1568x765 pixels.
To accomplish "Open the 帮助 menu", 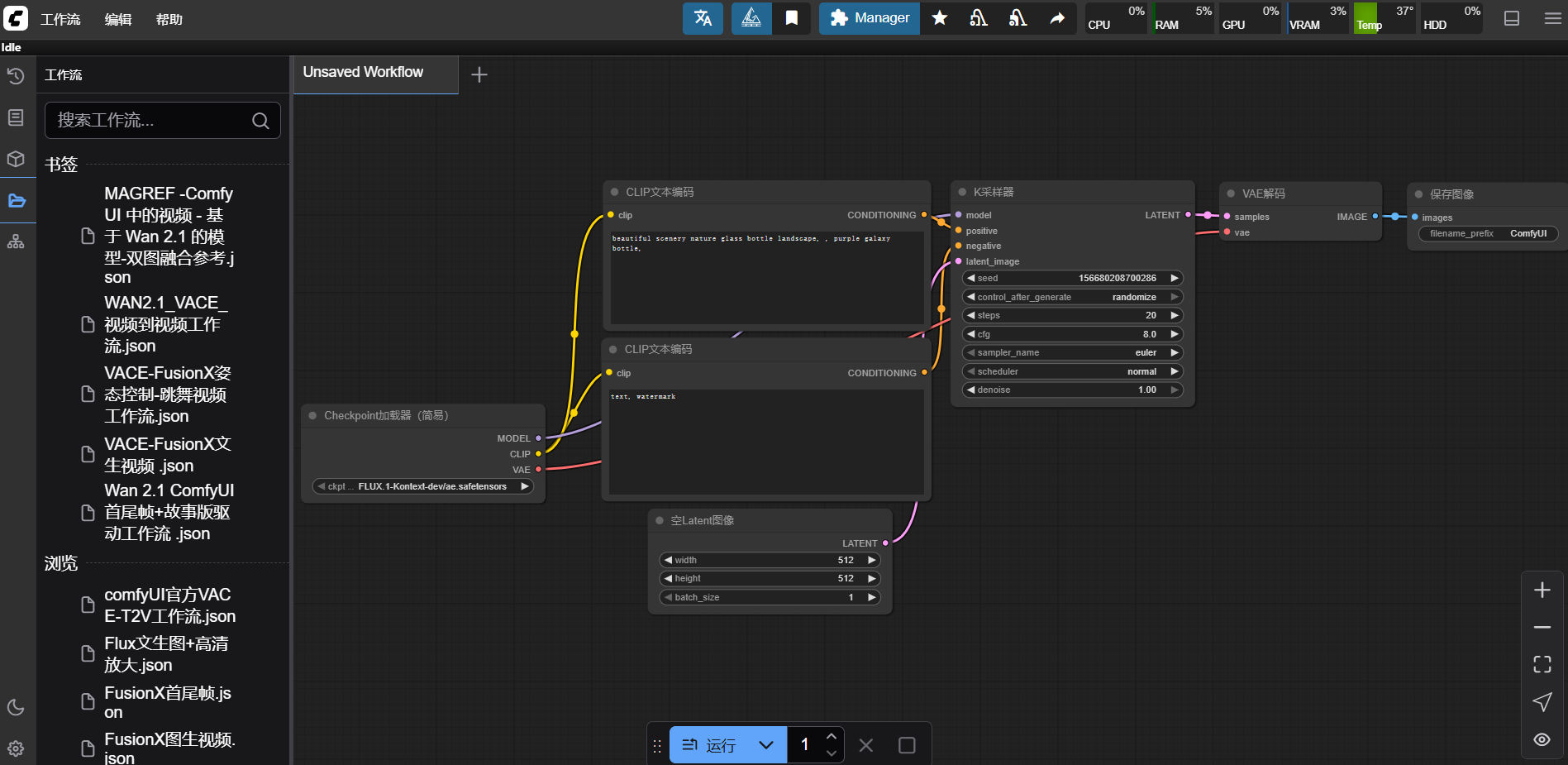I will [169, 19].
